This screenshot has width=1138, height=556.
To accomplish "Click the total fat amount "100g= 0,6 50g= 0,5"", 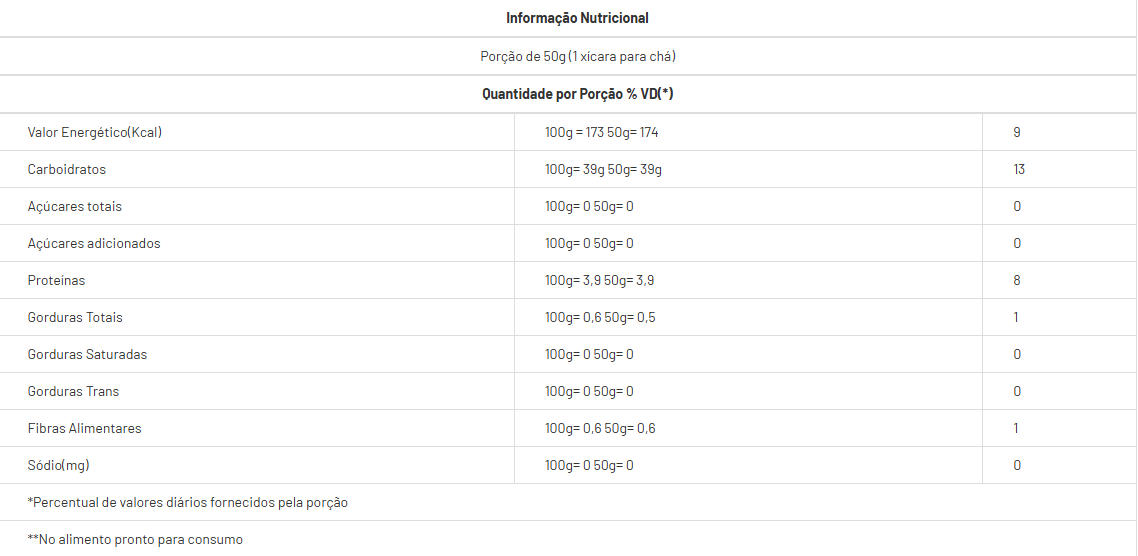I will coord(600,317).
